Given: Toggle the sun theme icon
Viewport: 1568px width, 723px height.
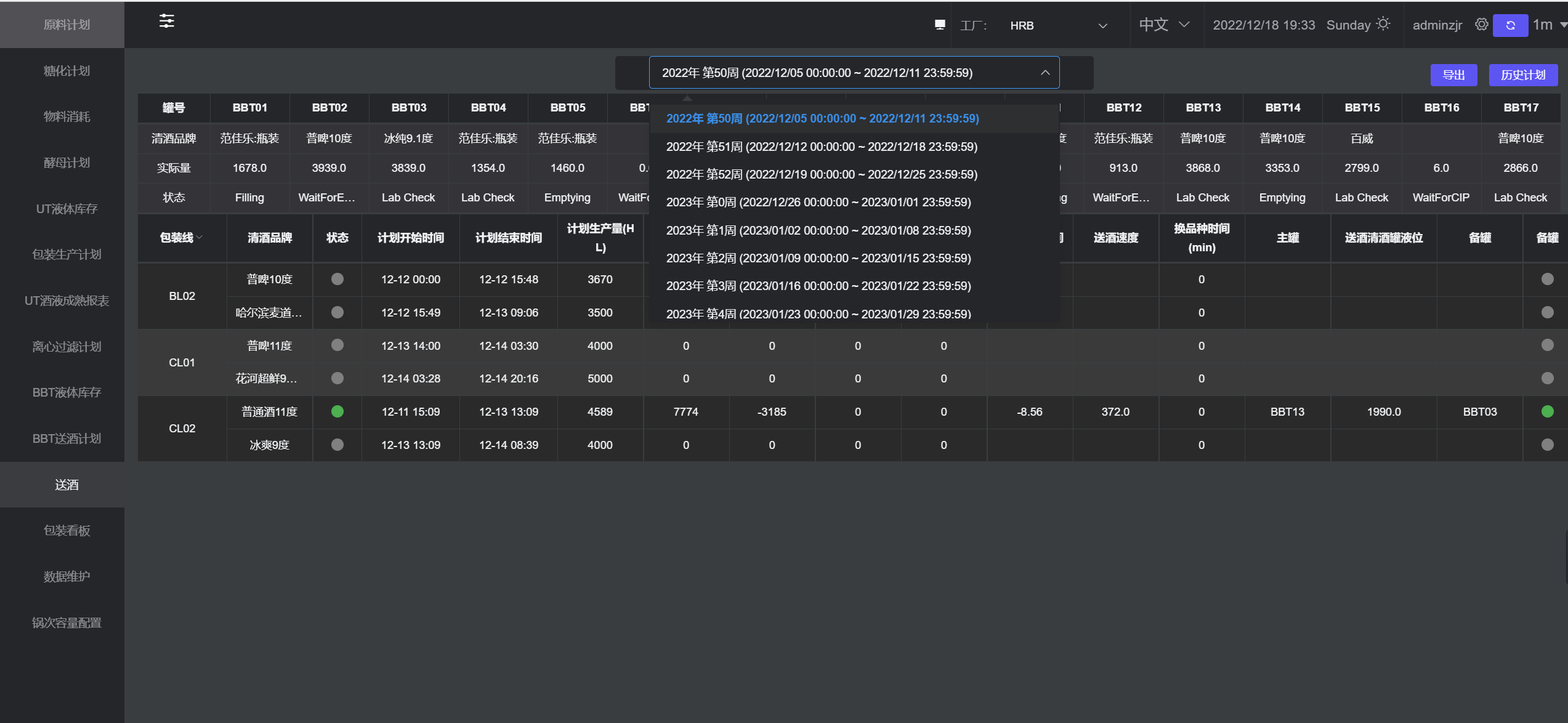Looking at the screenshot, I should click(x=1383, y=24).
